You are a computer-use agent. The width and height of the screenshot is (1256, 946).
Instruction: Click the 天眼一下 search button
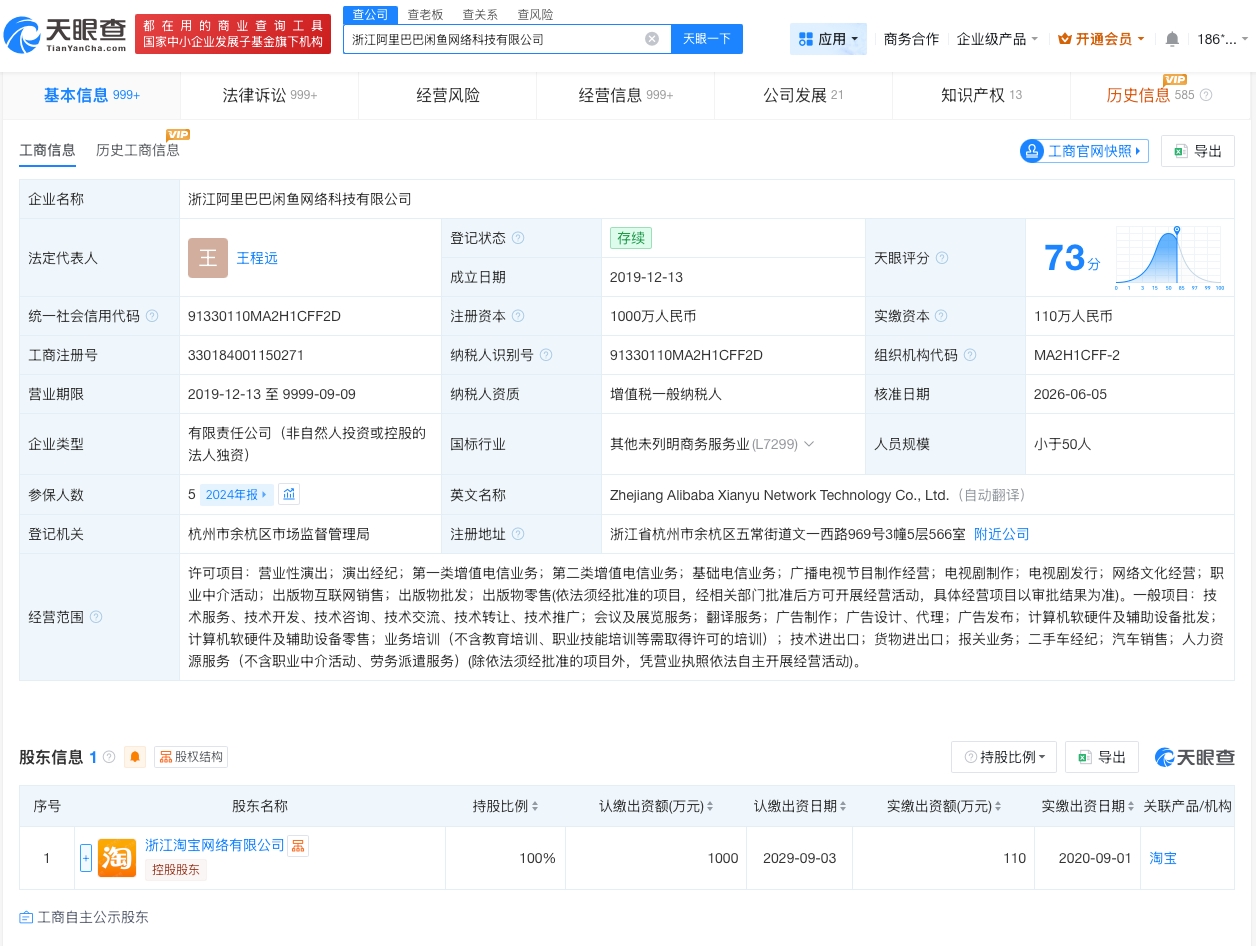(707, 39)
